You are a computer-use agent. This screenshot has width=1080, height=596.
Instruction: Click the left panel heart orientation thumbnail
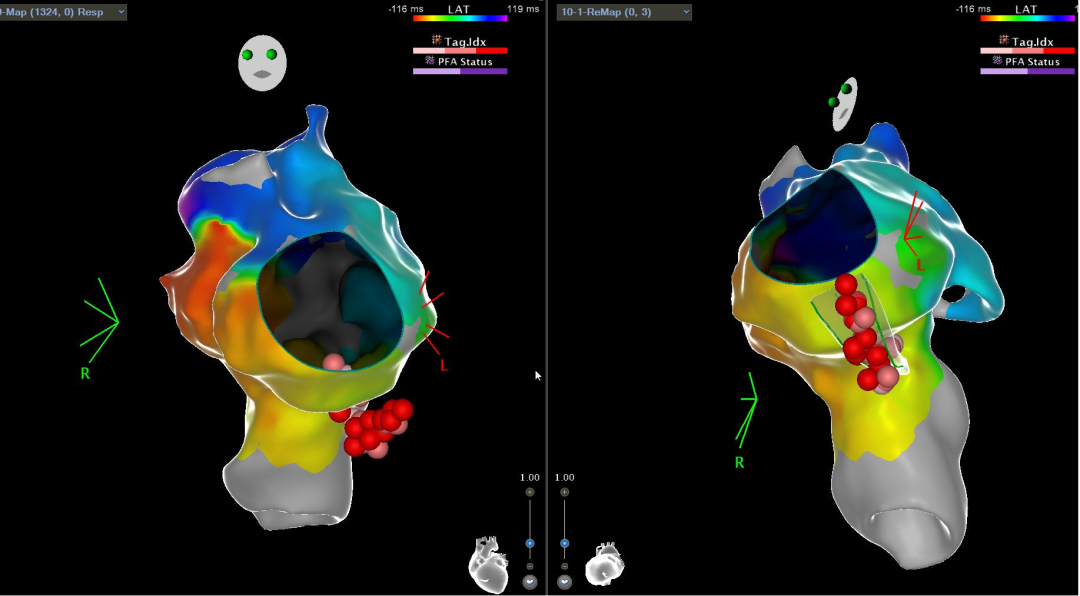click(x=488, y=565)
